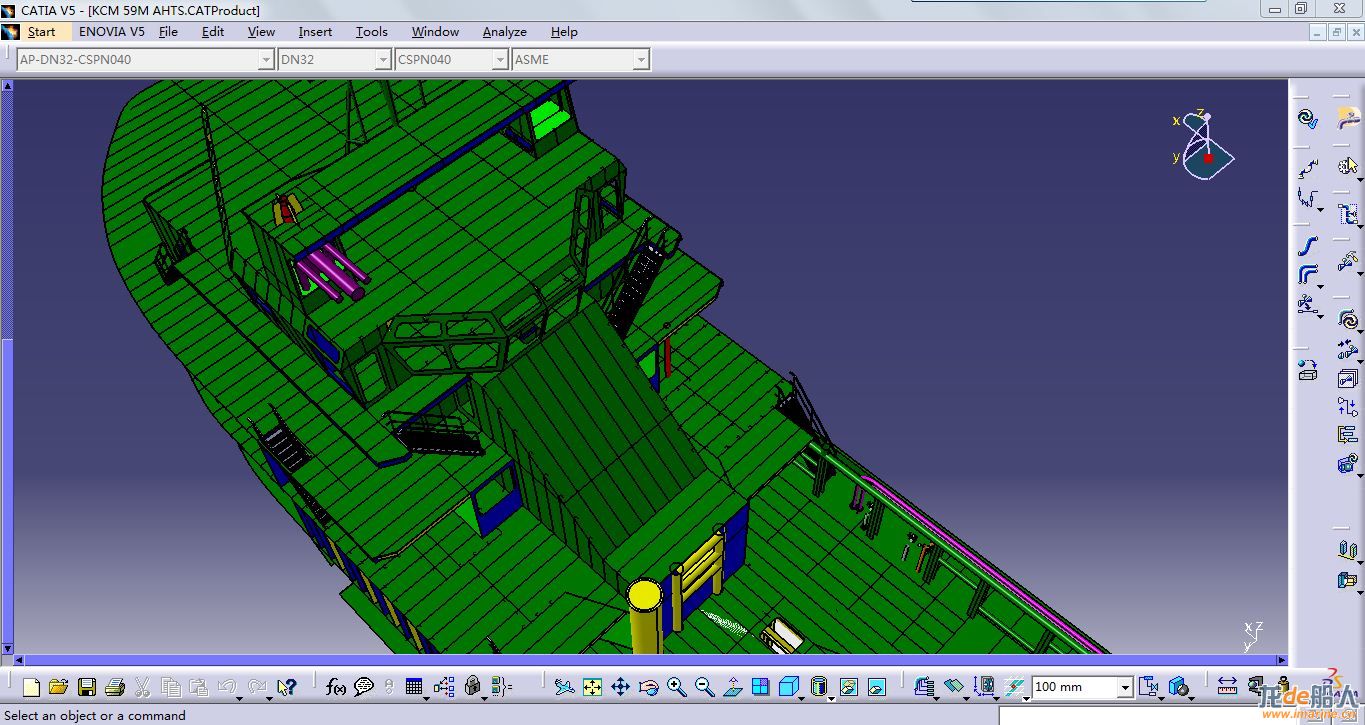Open the Design Table icon
Viewport: 1365px width, 725px height.
(415, 687)
